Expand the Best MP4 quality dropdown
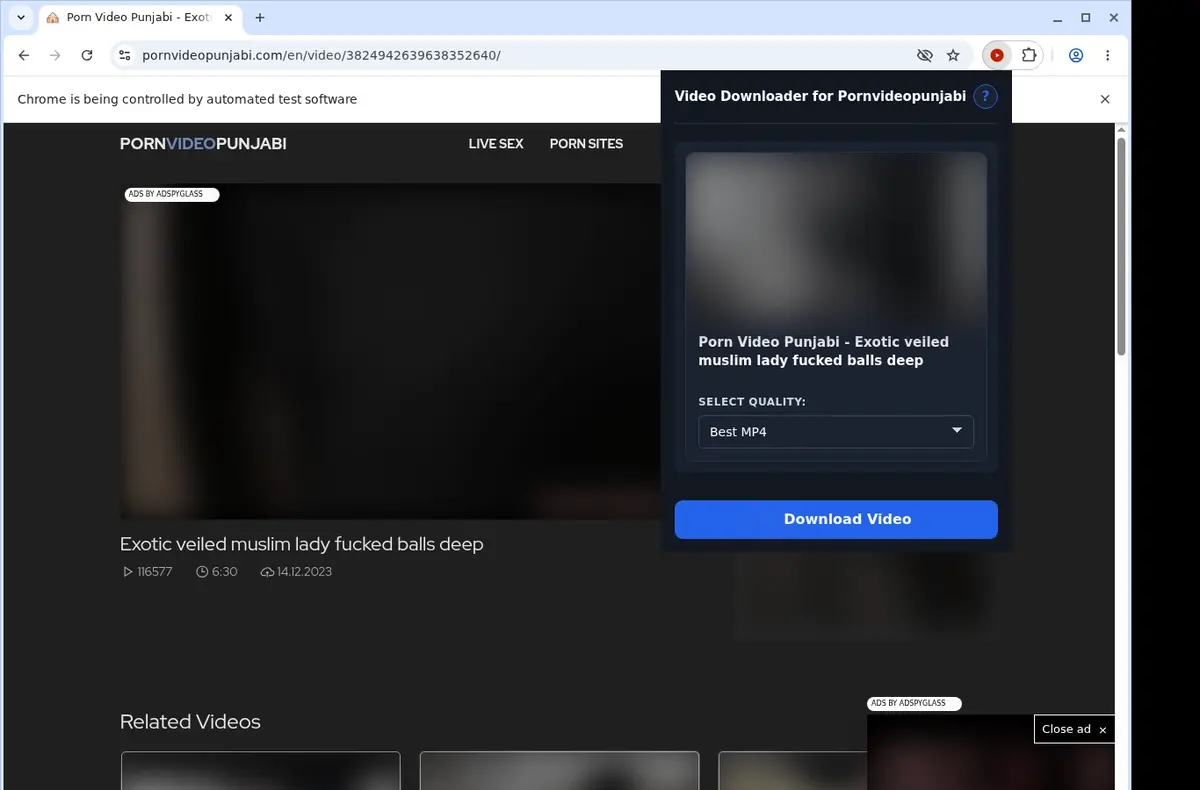 tap(836, 432)
